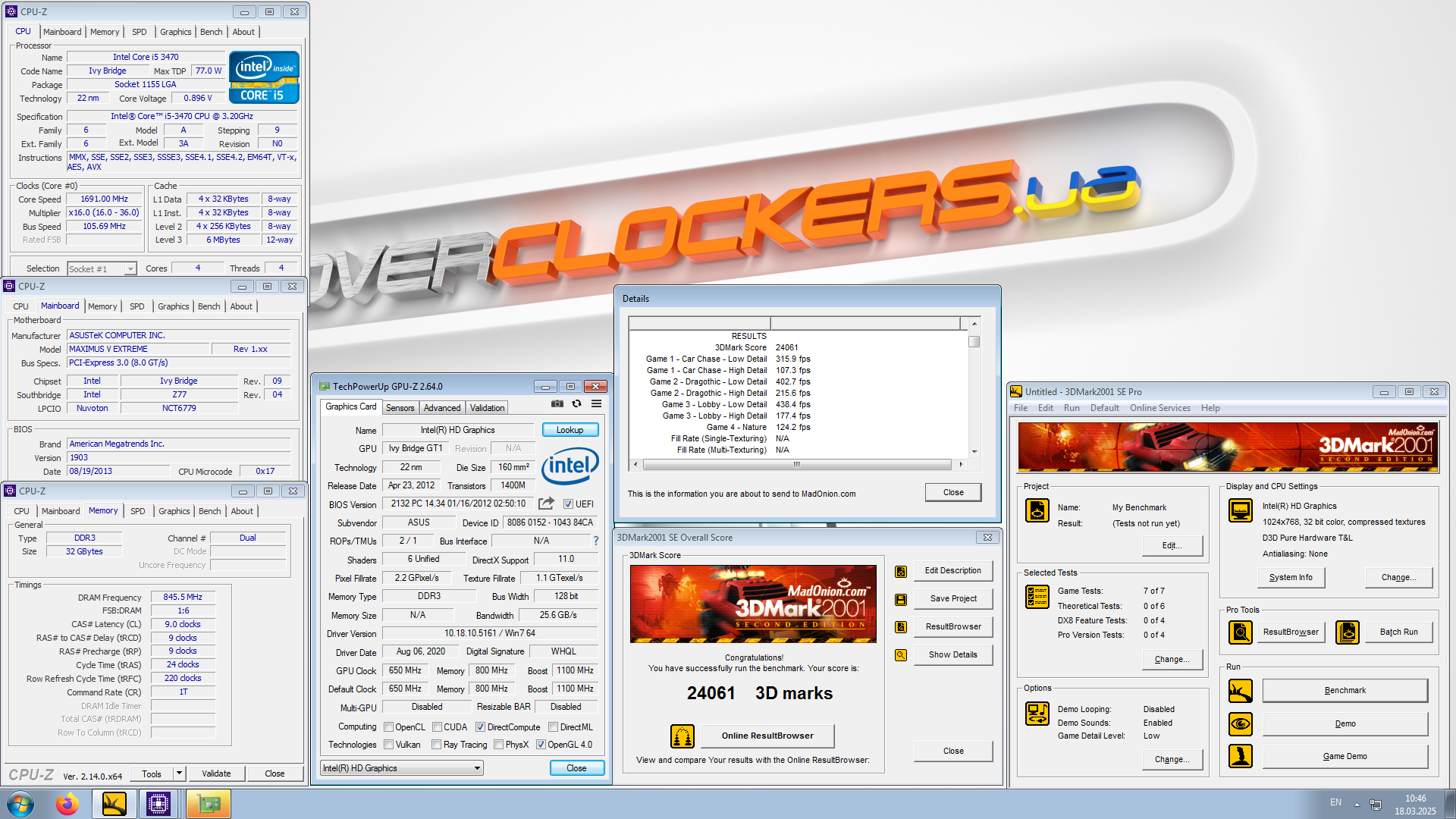Toggle OpenGL 4.0 checkbox
The height and width of the screenshot is (819, 1456).
(x=541, y=745)
